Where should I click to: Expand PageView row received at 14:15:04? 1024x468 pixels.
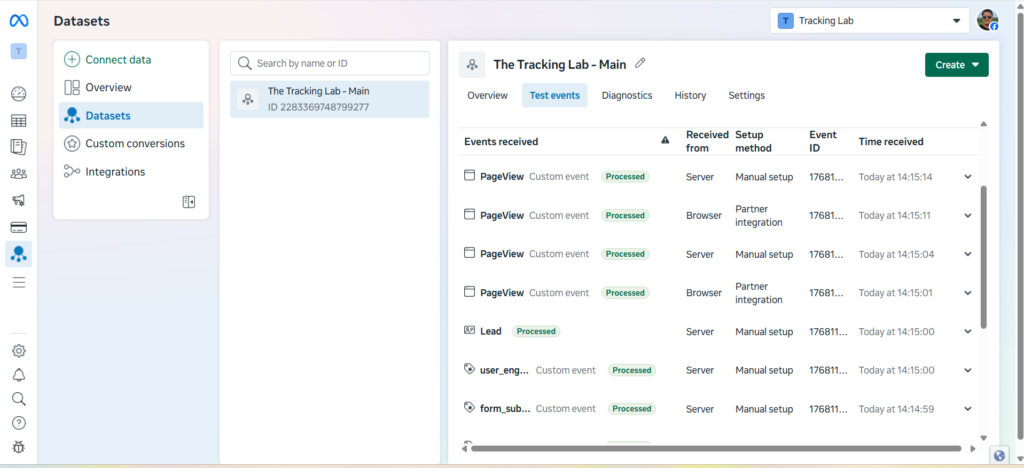[968, 254]
